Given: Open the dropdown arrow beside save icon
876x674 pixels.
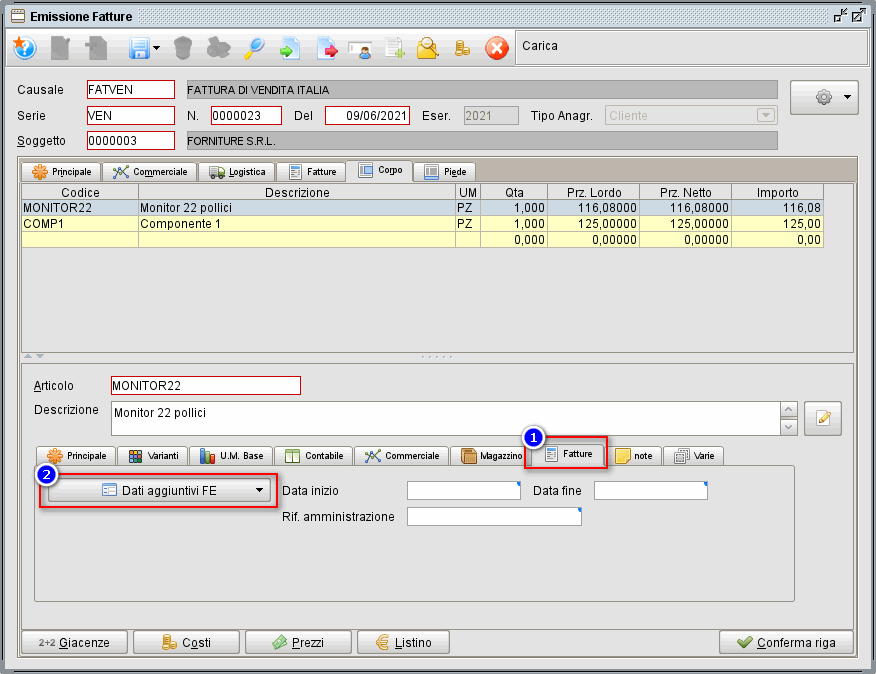Looking at the screenshot, I should click(157, 48).
